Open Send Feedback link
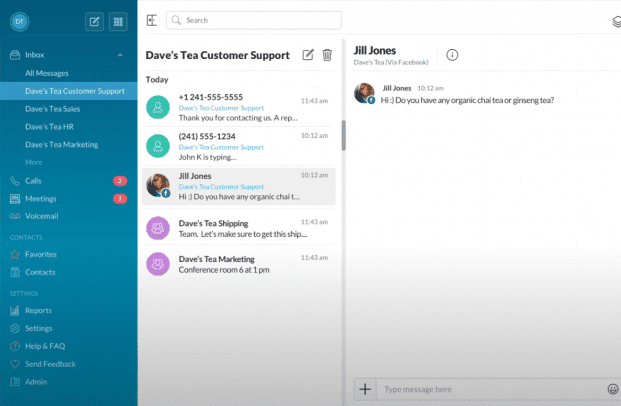 [x=49, y=364]
